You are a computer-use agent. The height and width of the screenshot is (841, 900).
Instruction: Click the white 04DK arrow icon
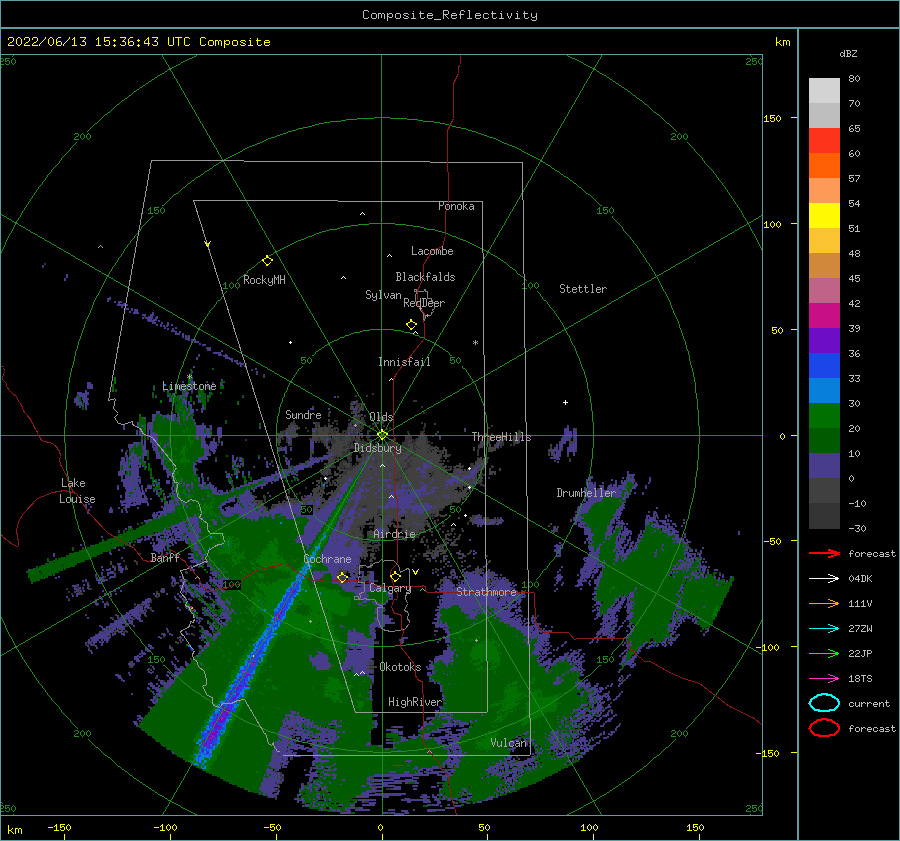(824, 578)
